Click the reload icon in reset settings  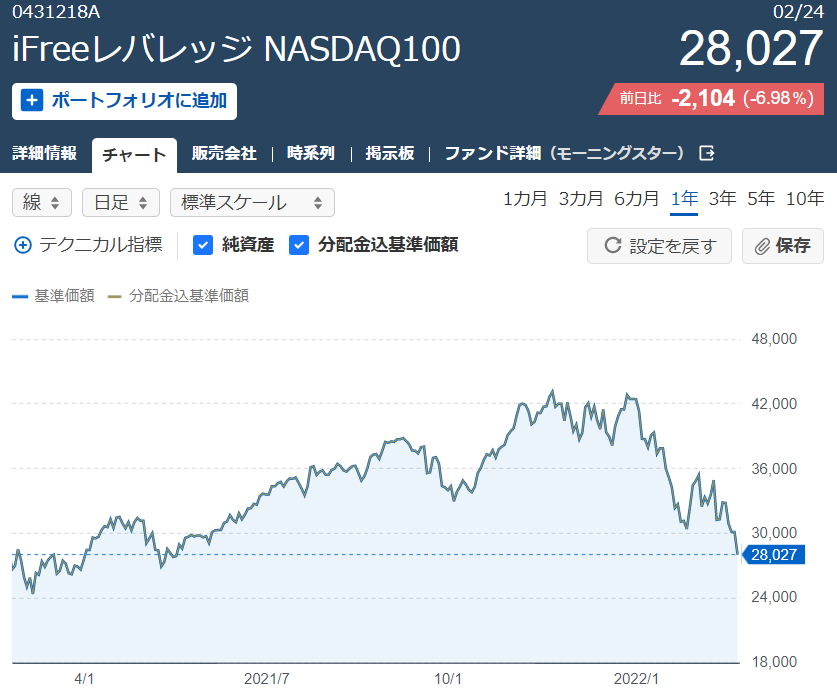click(x=612, y=246)
